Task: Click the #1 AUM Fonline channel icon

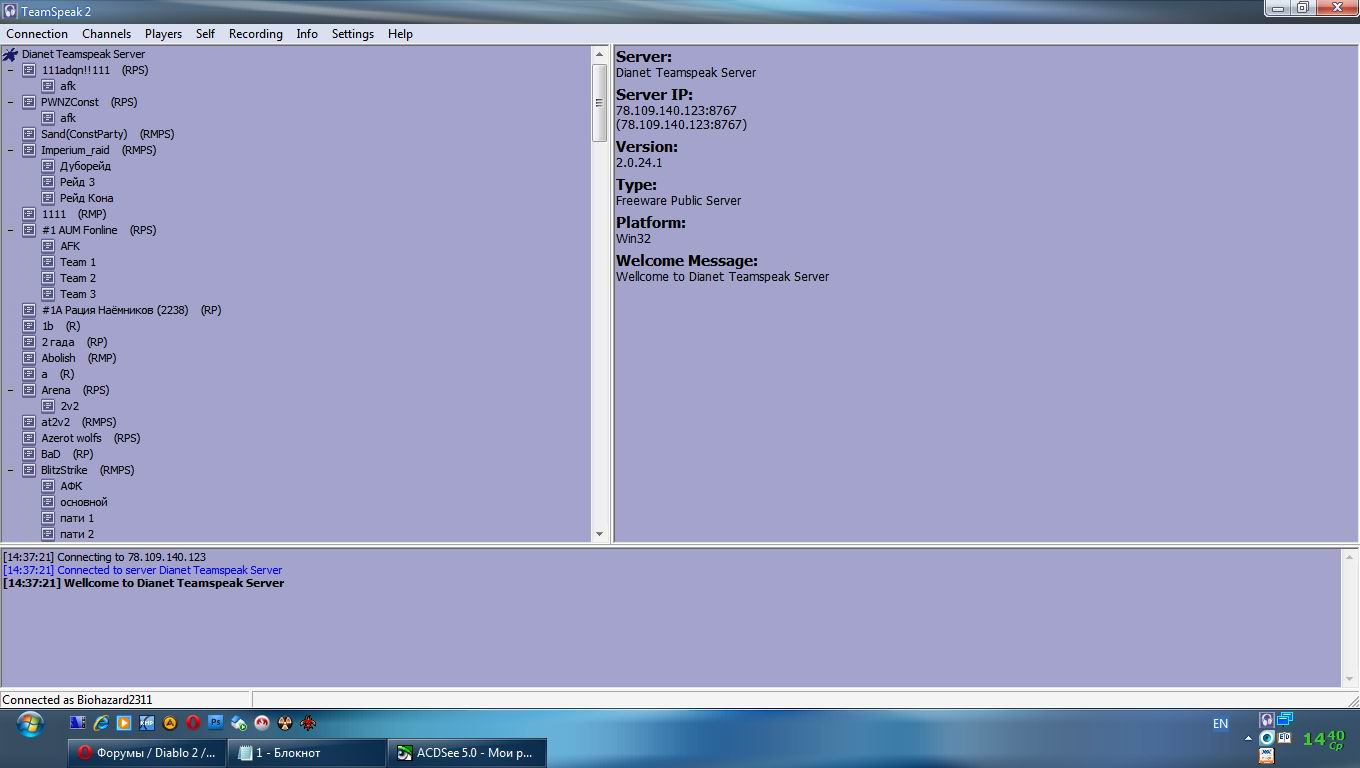Action: (x=29, y=230)
